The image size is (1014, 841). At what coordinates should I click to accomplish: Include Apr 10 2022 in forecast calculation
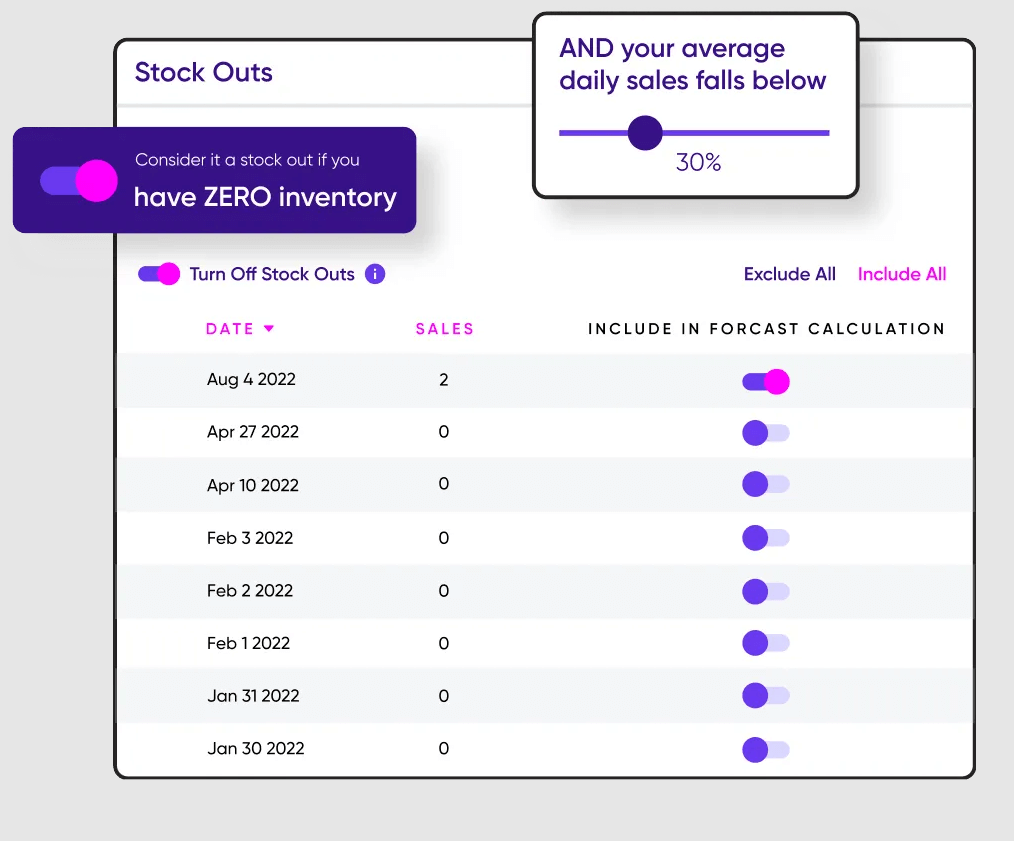coord(766,485)
